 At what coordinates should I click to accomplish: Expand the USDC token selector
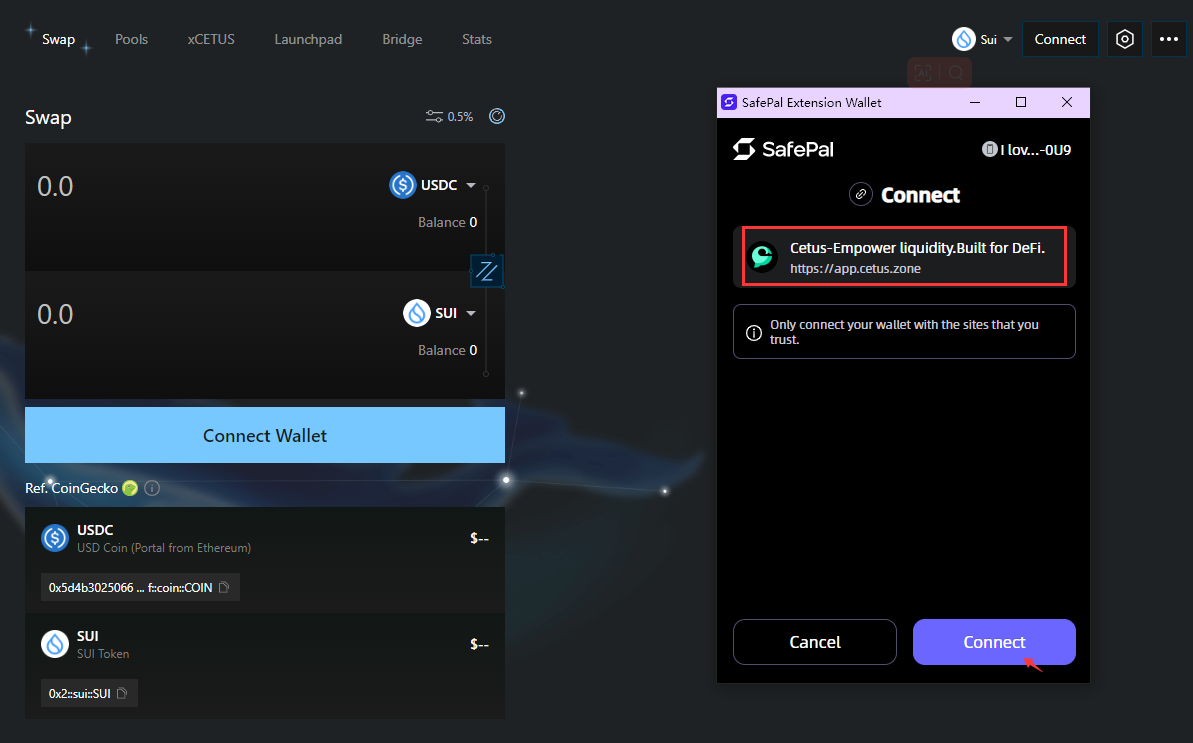[433, 185]
